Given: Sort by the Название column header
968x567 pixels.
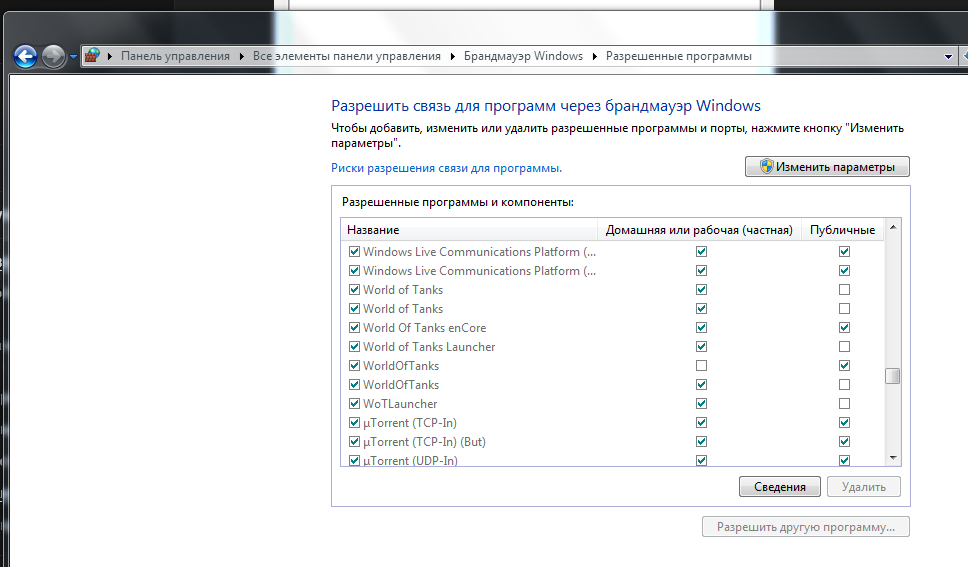Looking at the screenshot, I should pyautogui.click(x=469, y=230).
